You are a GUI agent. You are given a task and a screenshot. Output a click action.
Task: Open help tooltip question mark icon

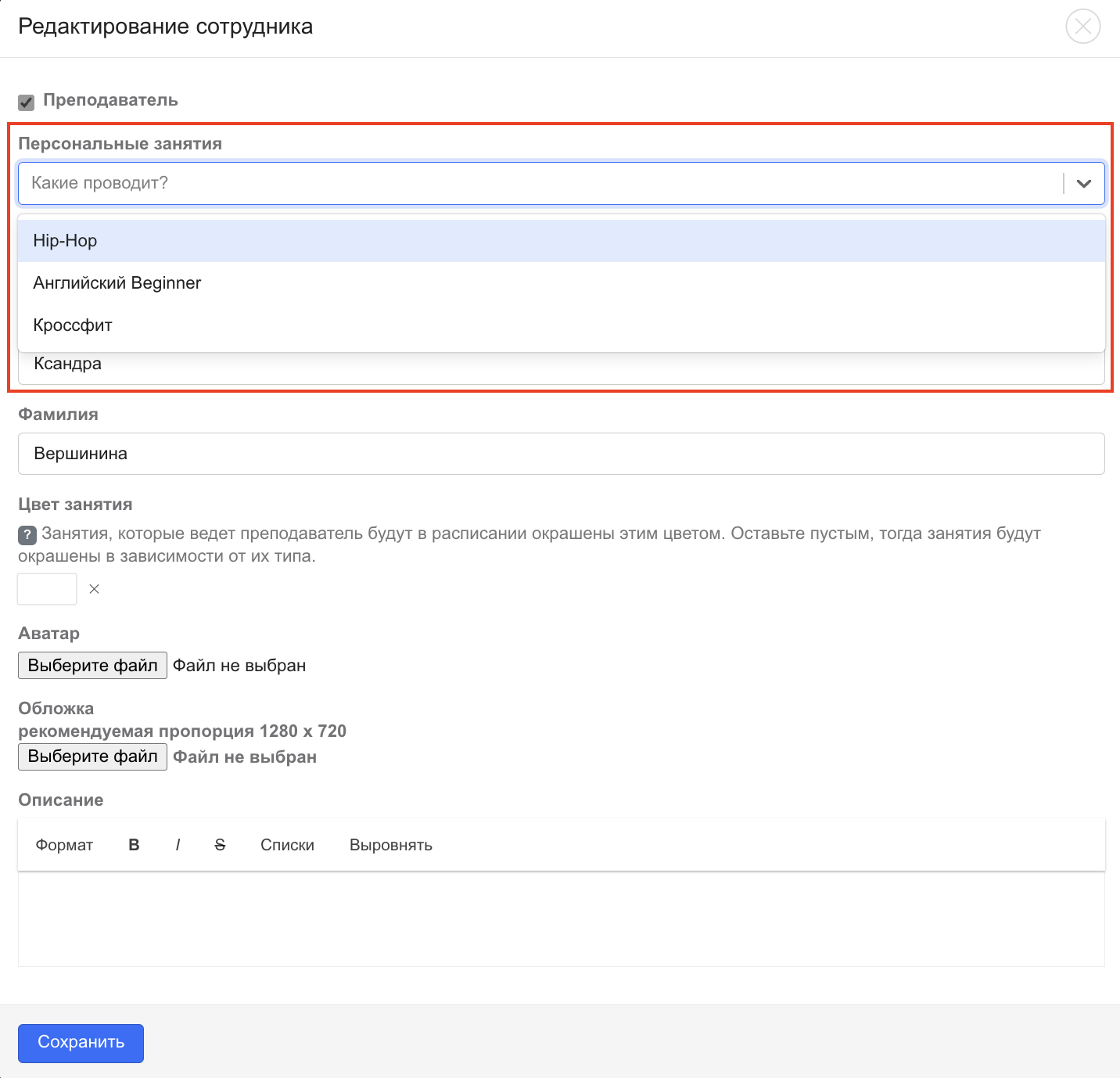coord(27,535)
